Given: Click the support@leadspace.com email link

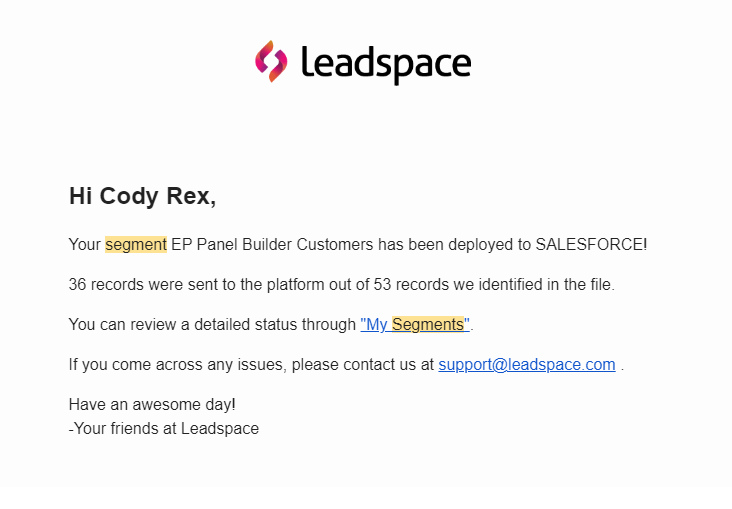Looking at the screenshot, I should coord(527,364).
